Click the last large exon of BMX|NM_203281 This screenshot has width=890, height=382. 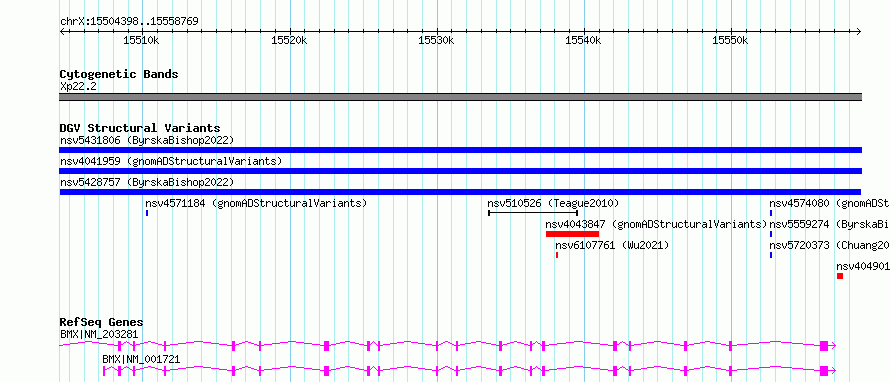coord(824,345)
